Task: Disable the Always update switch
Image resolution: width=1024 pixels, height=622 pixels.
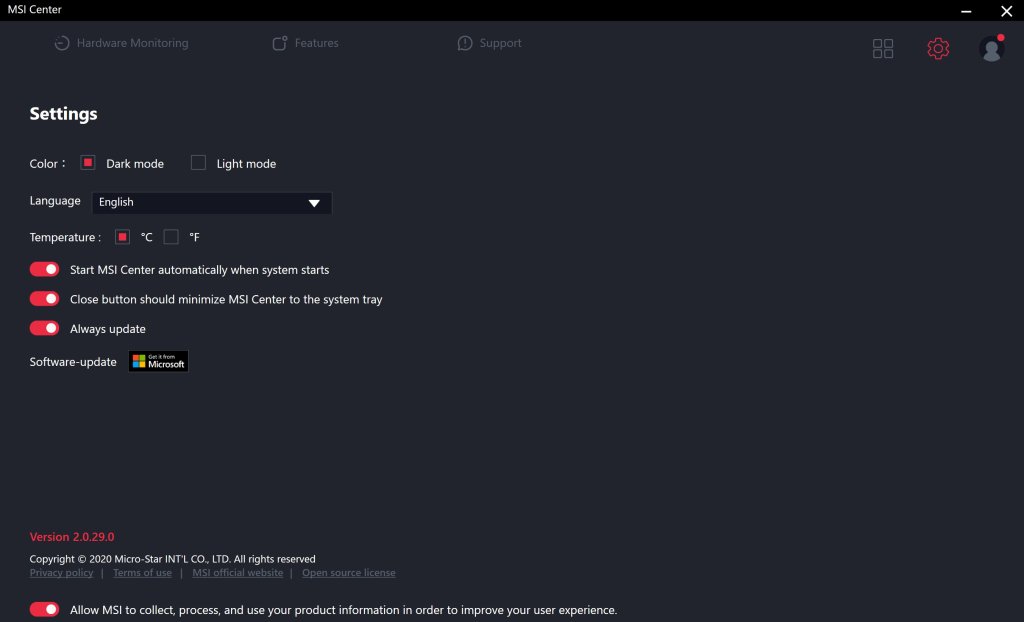Action: [x=44, y=328]
